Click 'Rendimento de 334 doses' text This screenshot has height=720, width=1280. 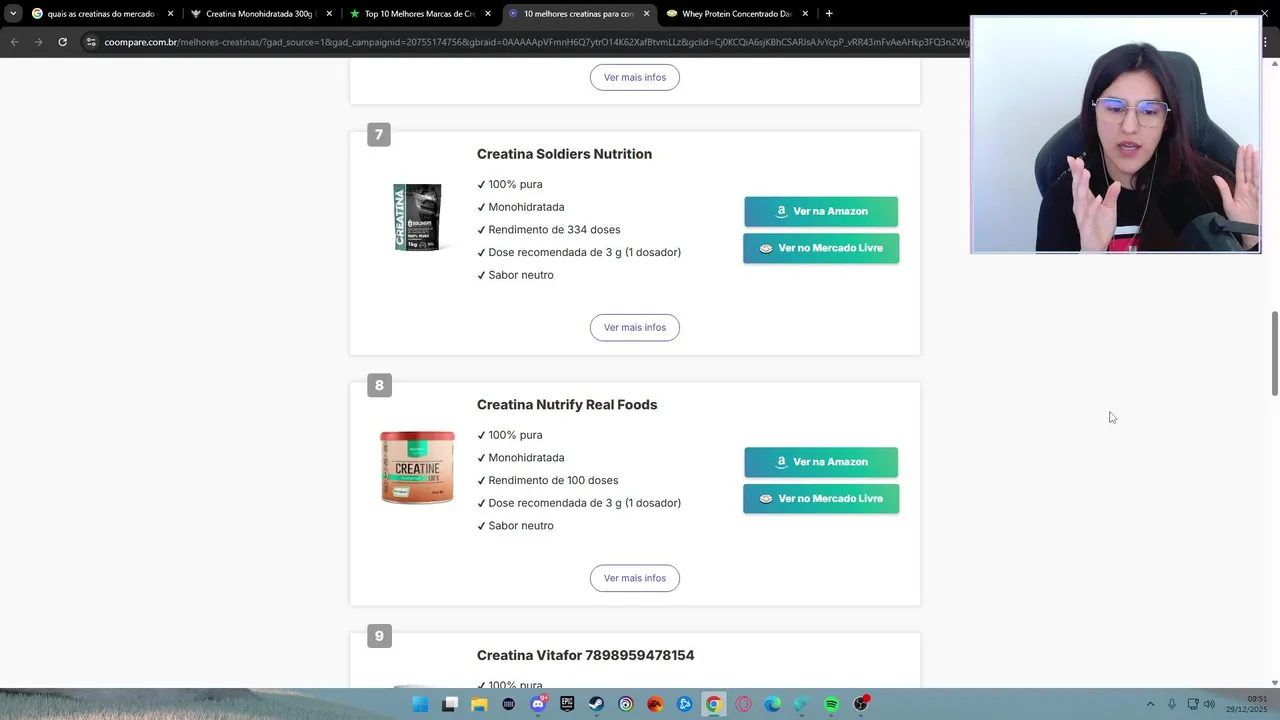point(554,230)
